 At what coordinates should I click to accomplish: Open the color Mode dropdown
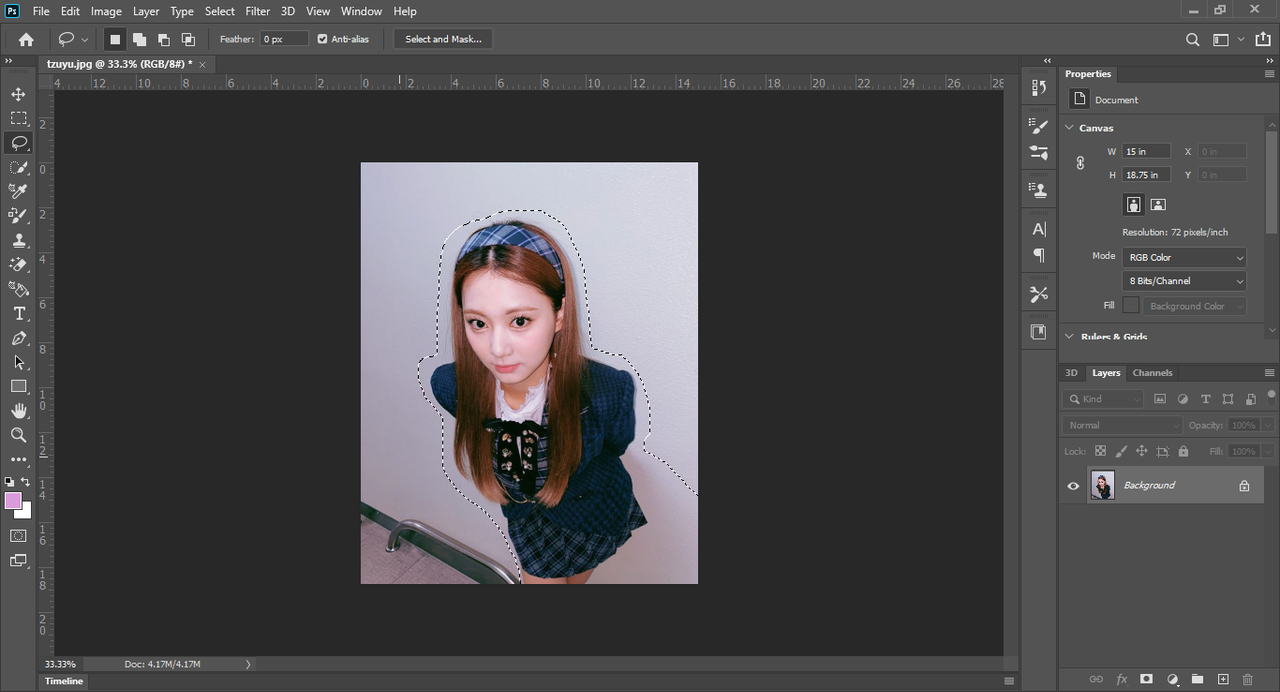tap(1184, 257)
